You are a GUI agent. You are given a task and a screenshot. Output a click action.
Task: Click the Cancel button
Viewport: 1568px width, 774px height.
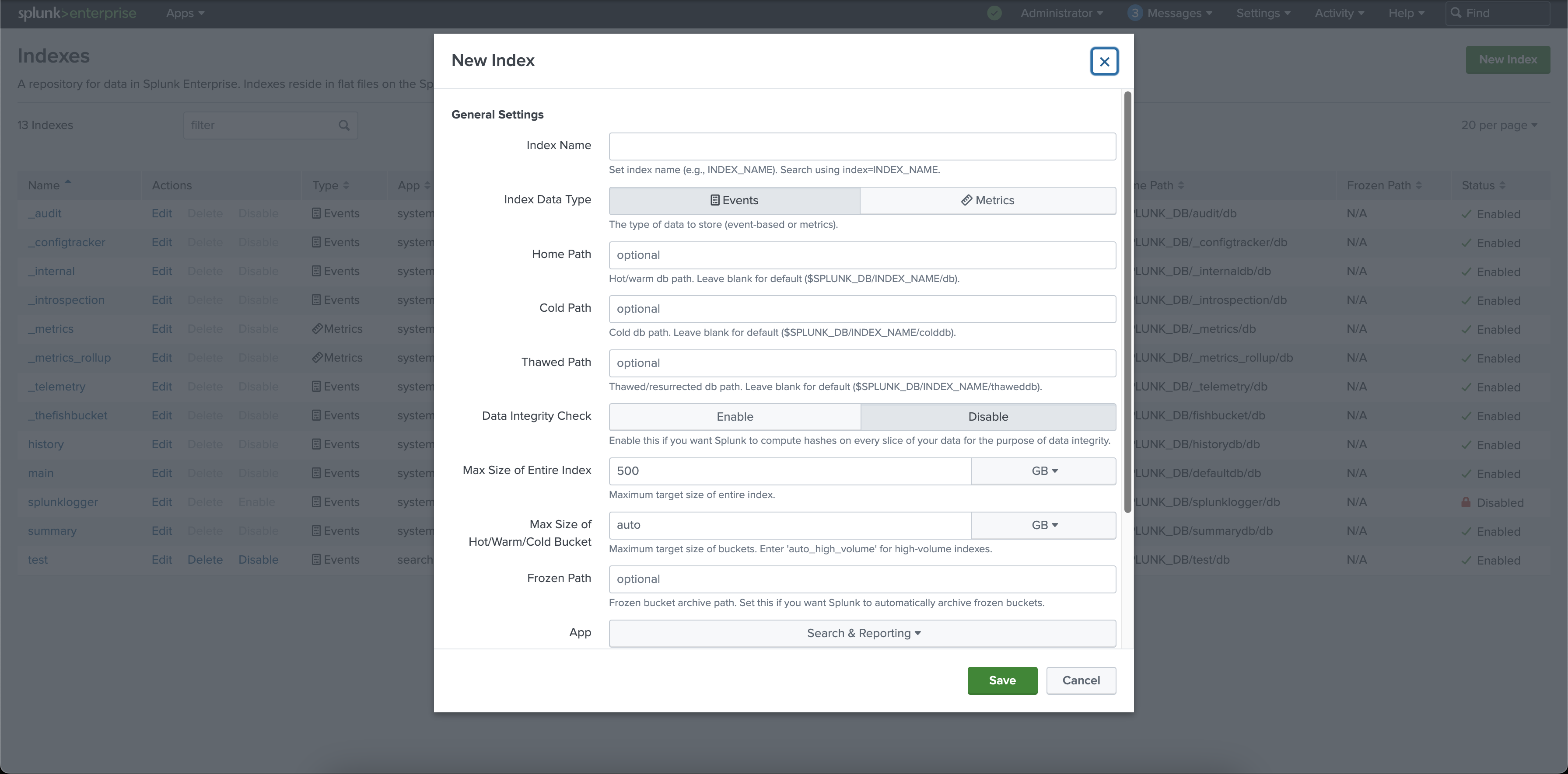1081,680
